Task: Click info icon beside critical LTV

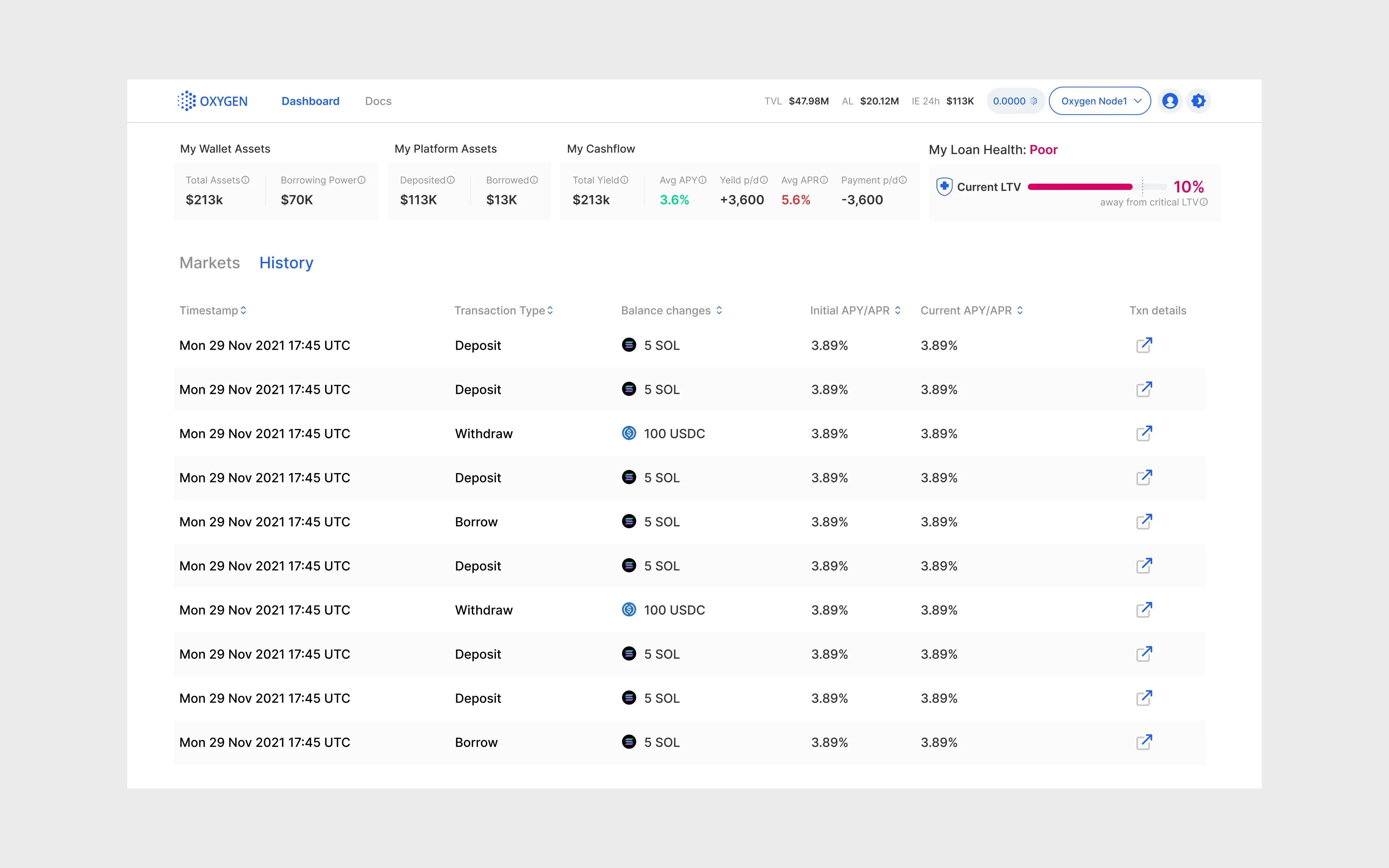Action: pos(1204,202)
